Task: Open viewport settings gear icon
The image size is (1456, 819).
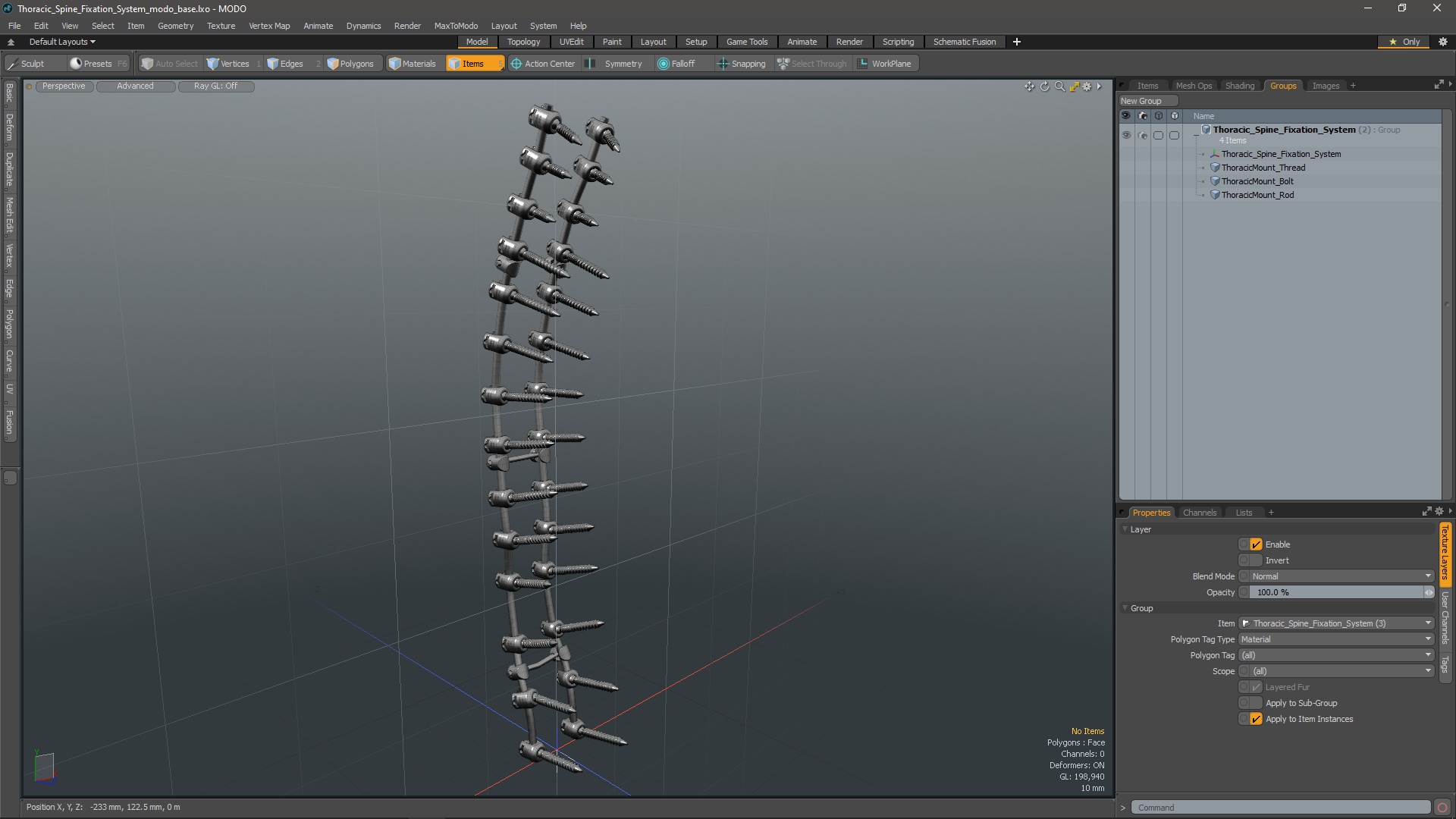Action: pos(1087,86)
